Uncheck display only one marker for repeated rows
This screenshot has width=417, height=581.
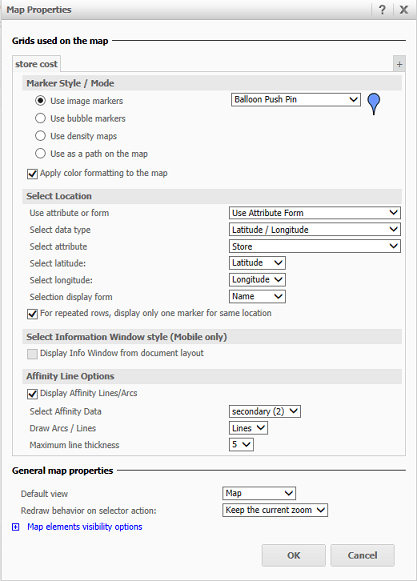click(x=32, y=314)
